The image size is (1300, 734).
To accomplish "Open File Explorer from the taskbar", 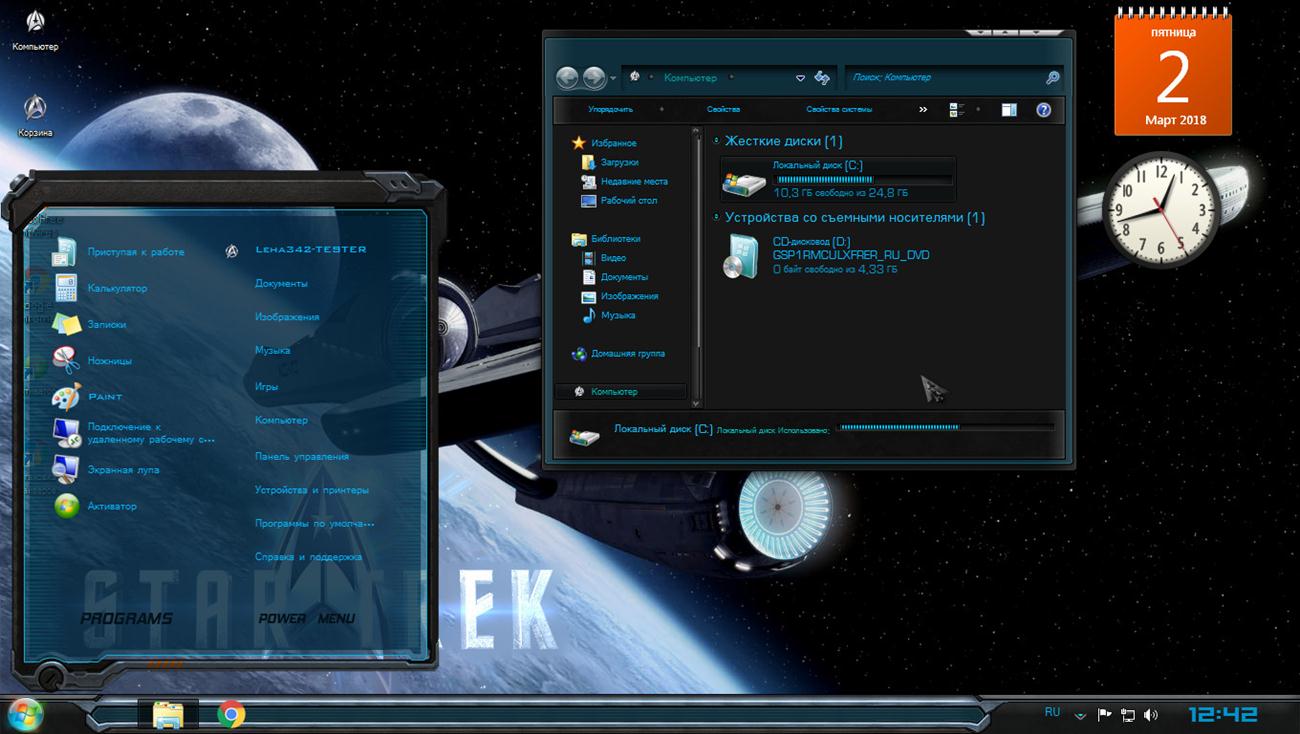I will click(168, 714).
